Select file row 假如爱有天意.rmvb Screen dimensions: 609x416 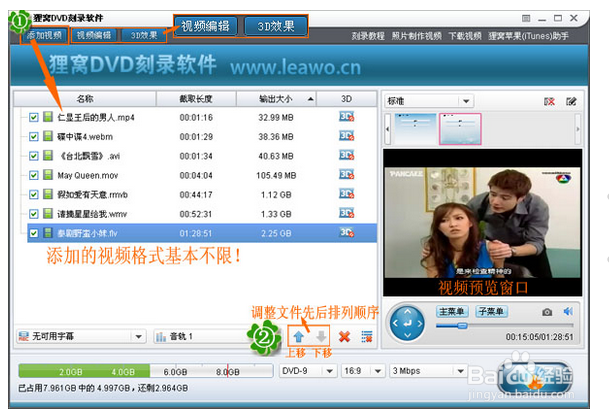(x=202, y=194)
